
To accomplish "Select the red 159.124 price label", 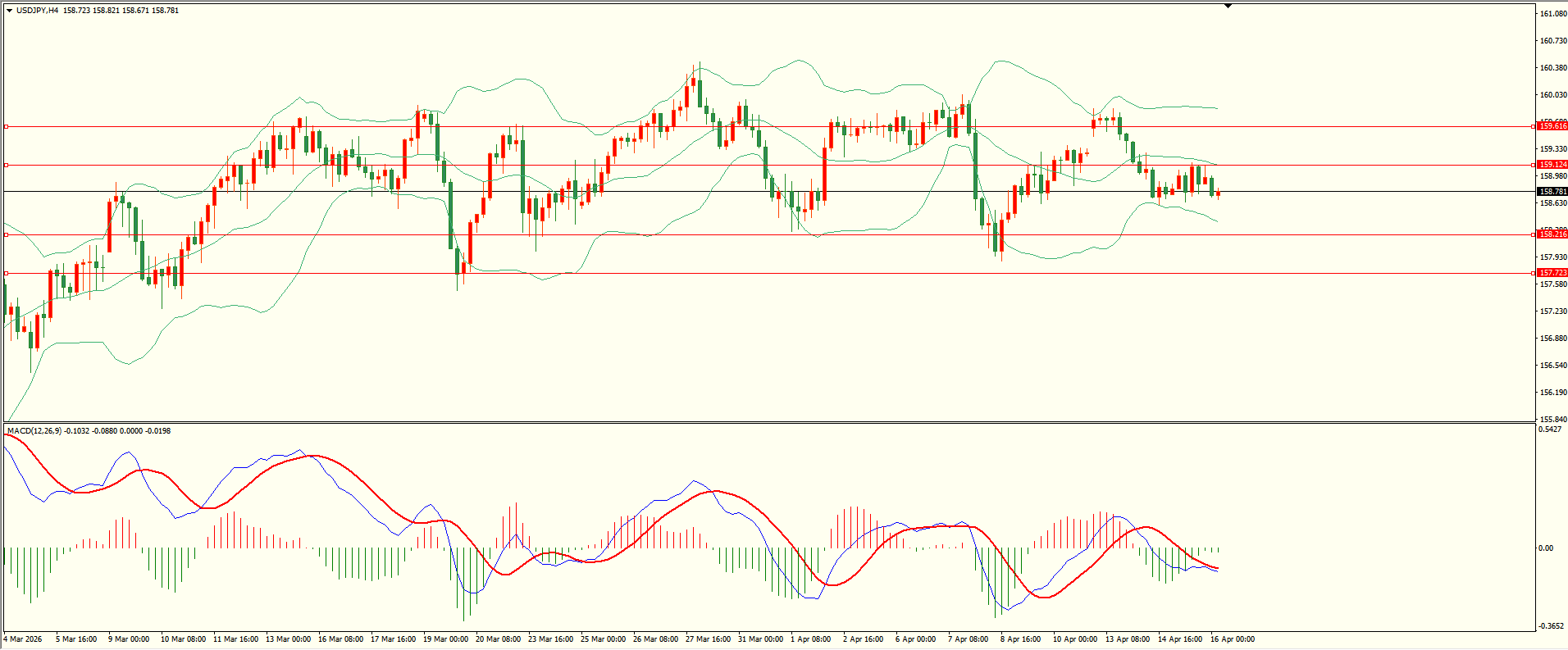I will 1552,165.
